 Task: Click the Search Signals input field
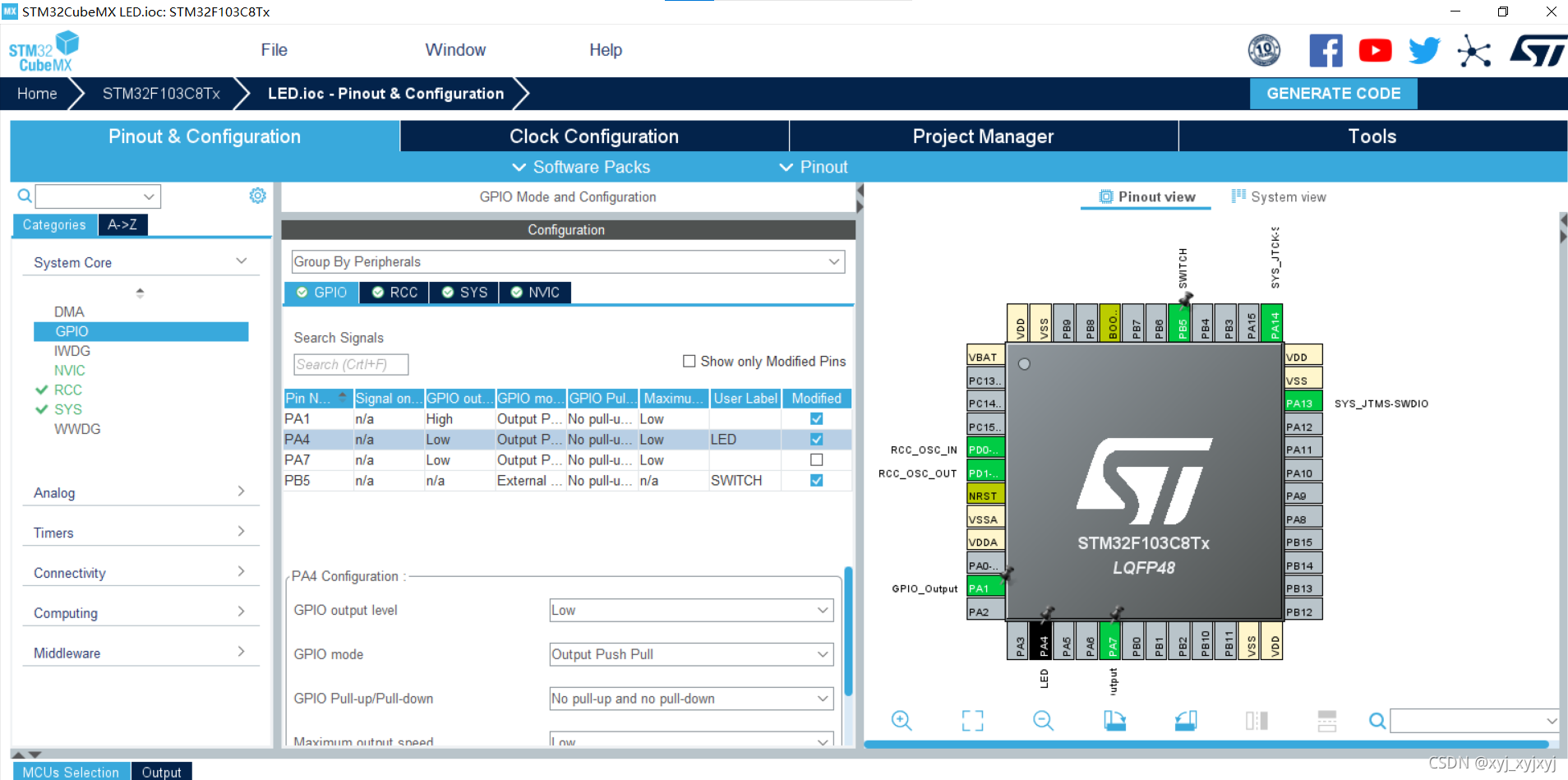pos(351,364)
